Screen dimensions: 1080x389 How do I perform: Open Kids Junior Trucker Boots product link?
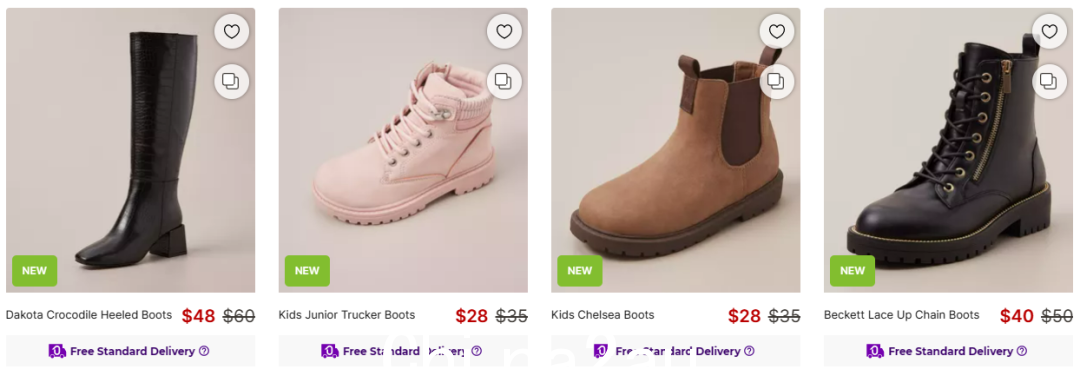[x=346, y=315]
